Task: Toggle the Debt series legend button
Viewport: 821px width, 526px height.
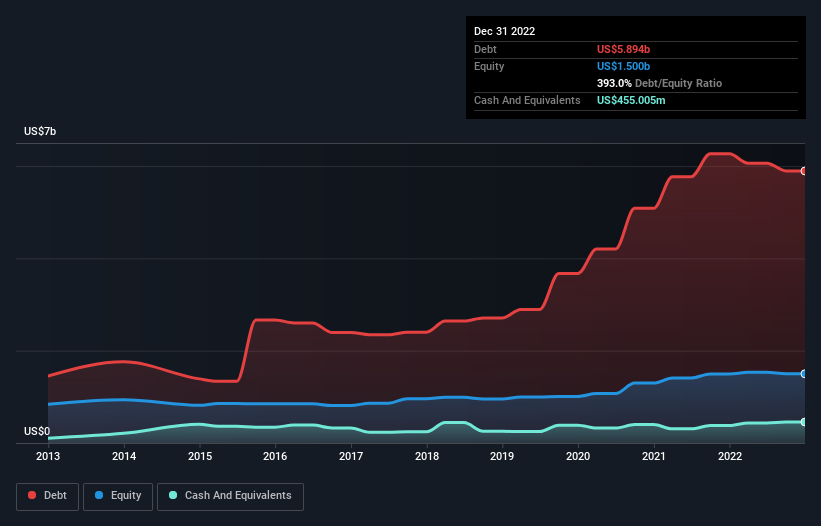Action: [48, 496]
